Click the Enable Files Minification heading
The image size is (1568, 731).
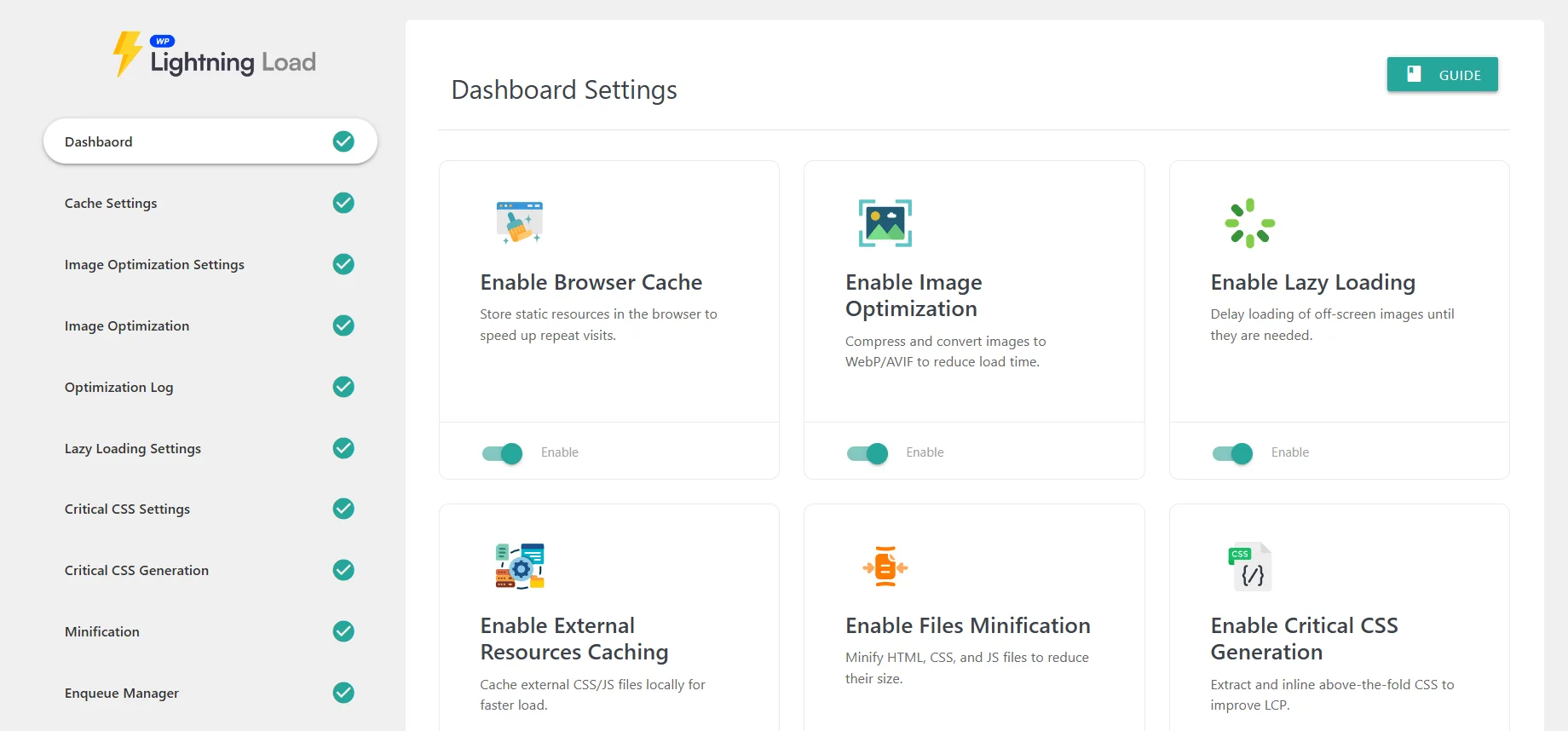point(967,625)
